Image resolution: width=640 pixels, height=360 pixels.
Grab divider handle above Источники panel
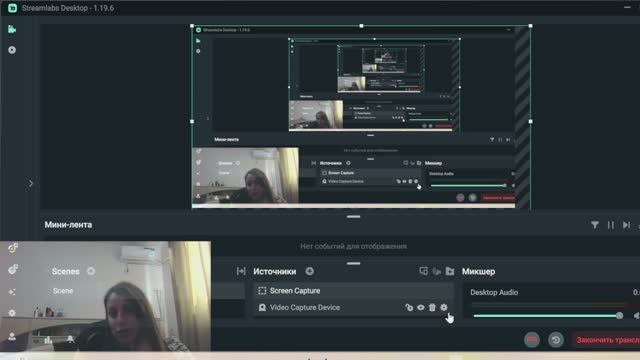[353, 263]
